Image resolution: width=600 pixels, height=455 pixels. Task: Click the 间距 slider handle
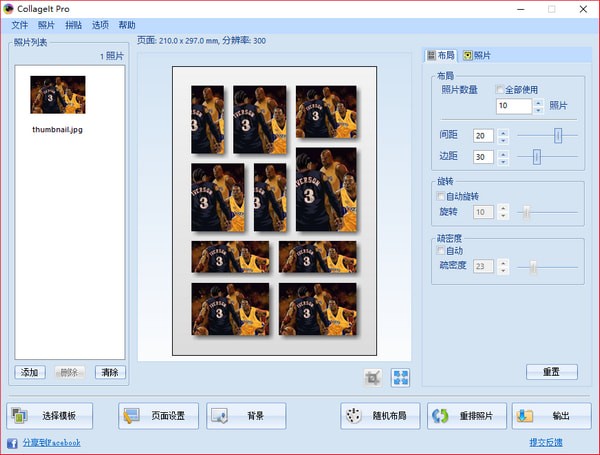click(558, 135)
